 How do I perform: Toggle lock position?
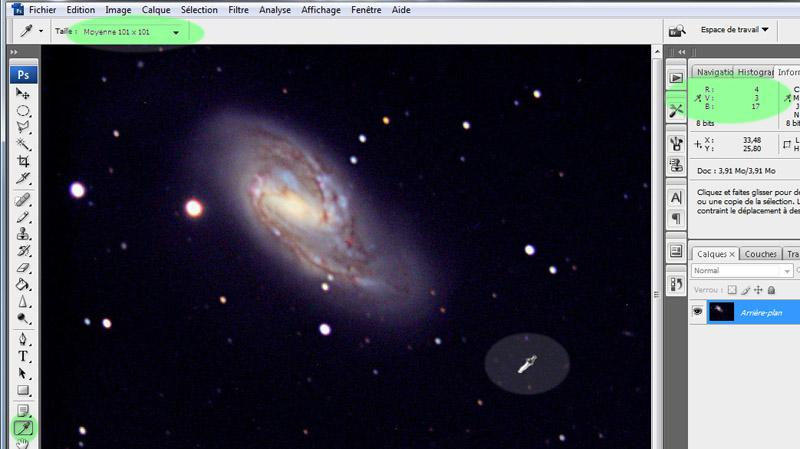click(758, 290)
